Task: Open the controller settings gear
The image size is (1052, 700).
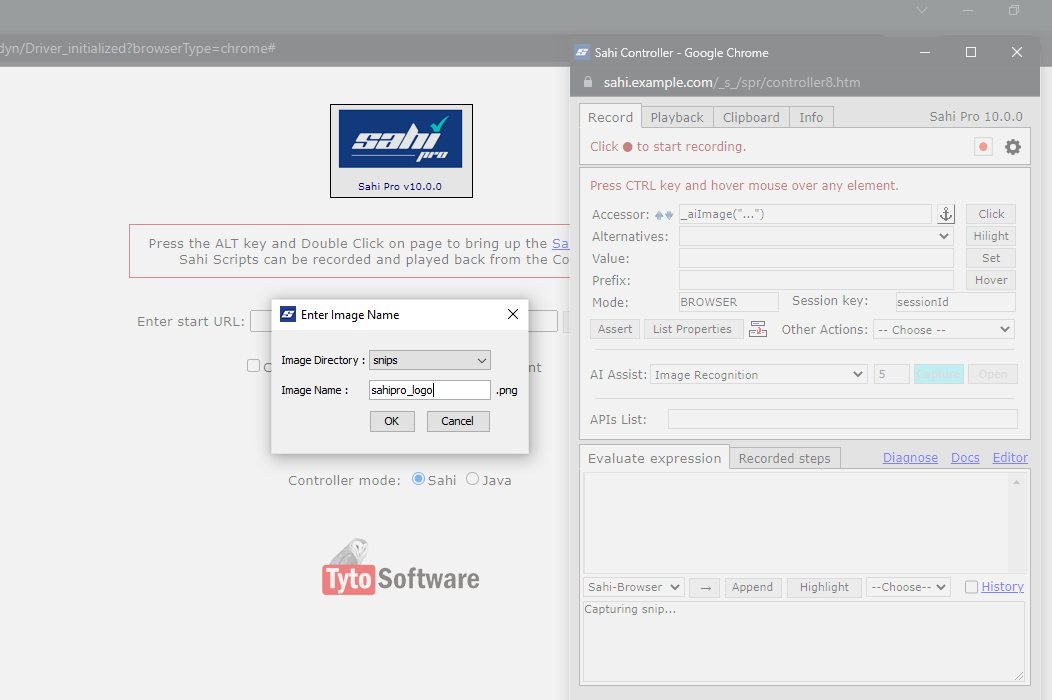Action: [x=1013, y=147]
